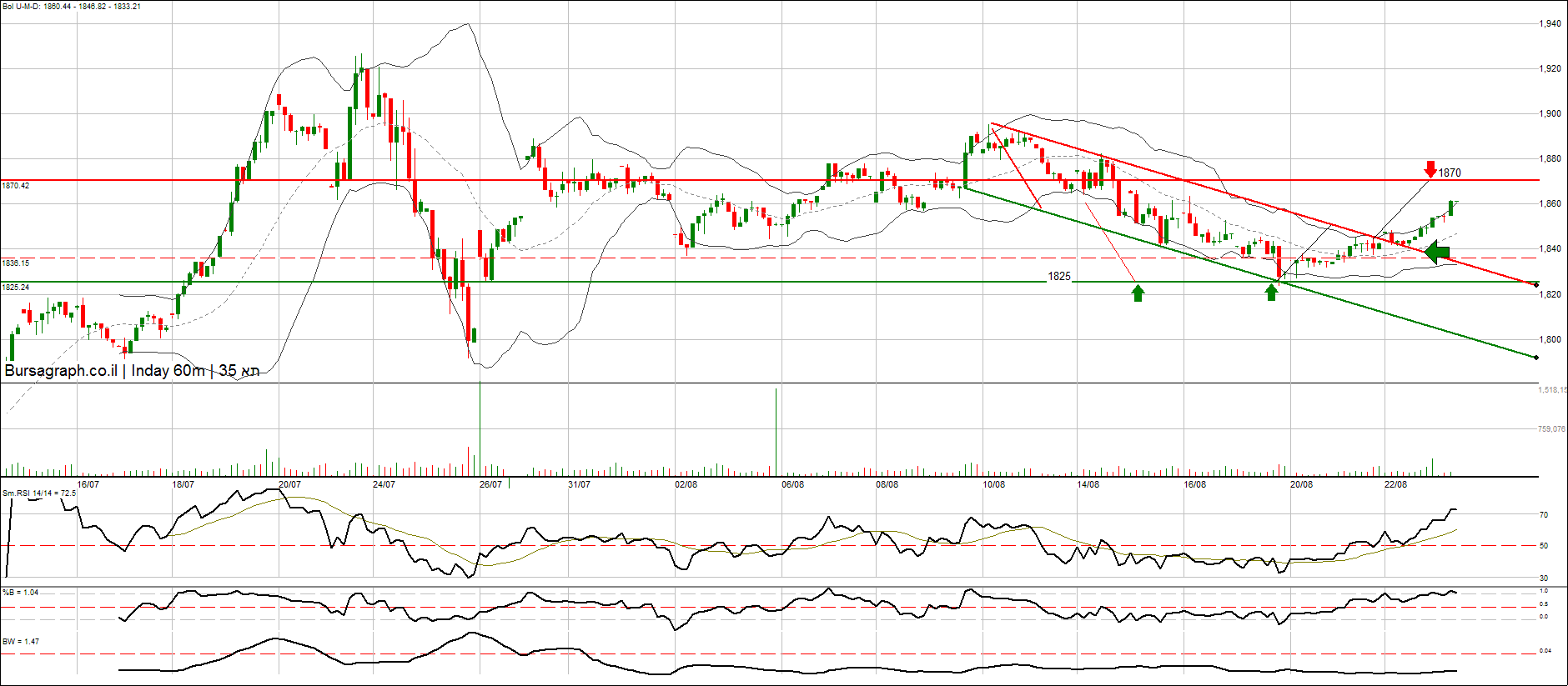
Task: Click the left green up arrow below 1825 line
Action: tap(1138, 293)
